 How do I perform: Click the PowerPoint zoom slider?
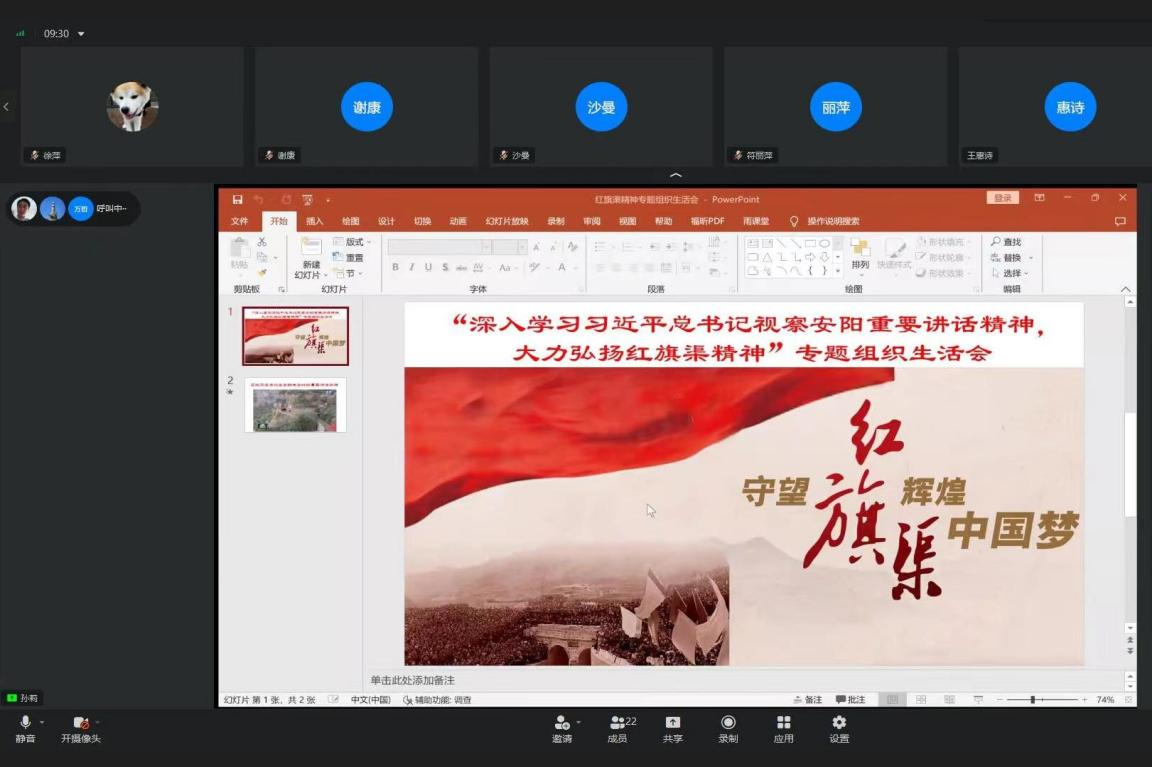(x=1033, y=700)
